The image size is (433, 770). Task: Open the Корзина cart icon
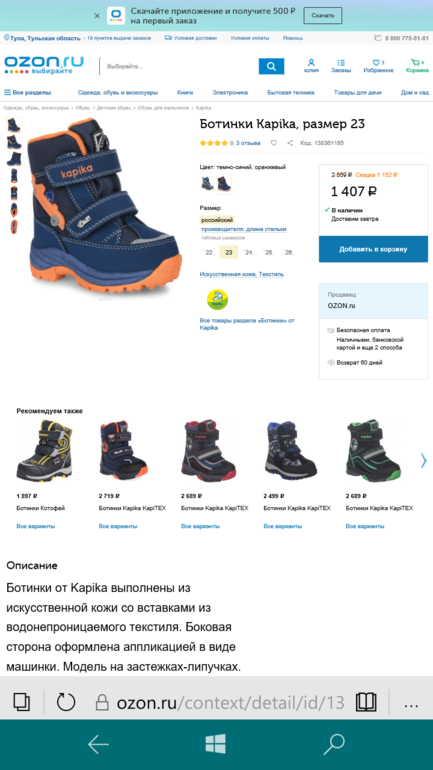(417, 63)
